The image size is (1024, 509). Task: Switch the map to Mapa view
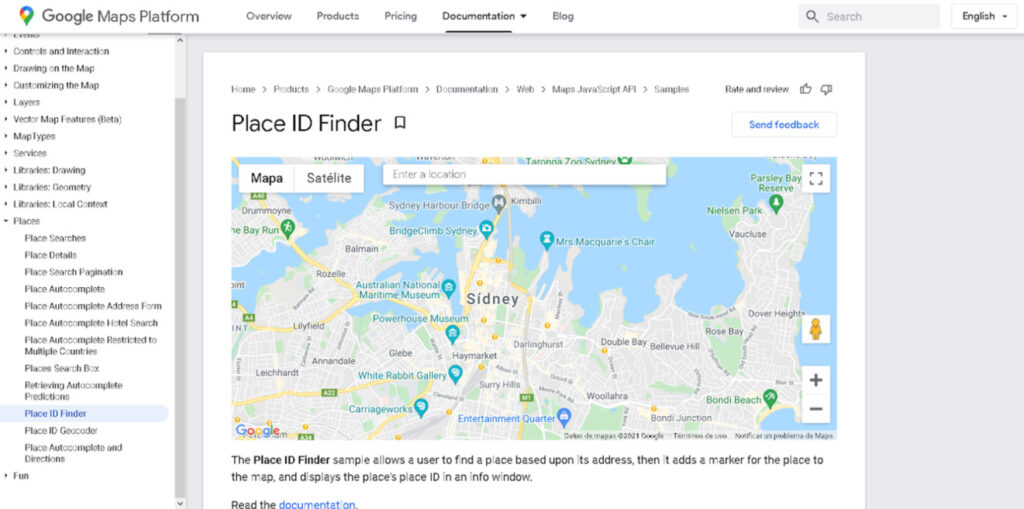(266, 178)
